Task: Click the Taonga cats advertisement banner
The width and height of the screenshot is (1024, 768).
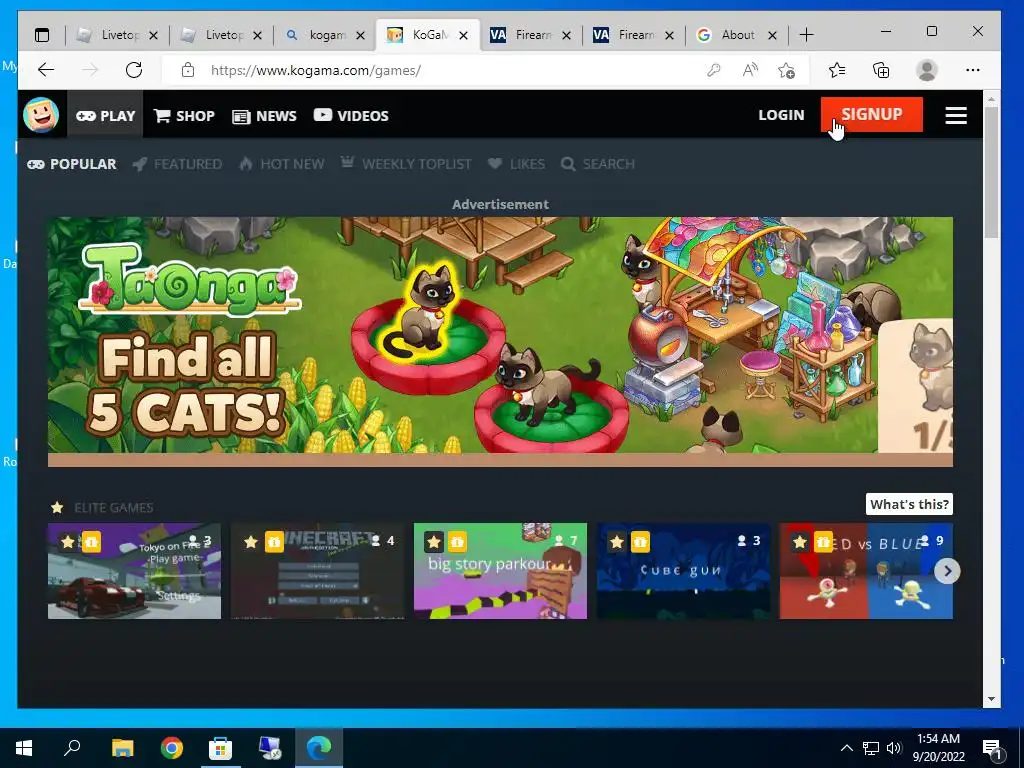Action: coord(500,342)
